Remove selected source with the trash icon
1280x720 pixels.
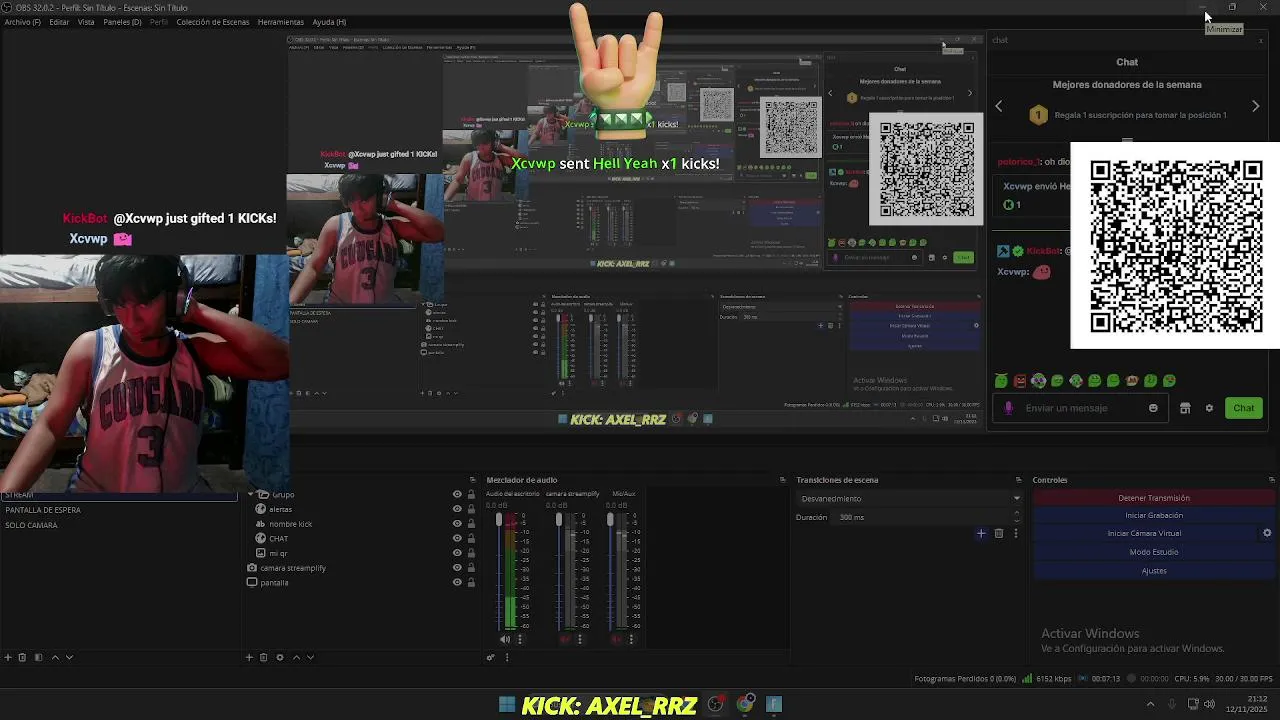pos(263,657)
